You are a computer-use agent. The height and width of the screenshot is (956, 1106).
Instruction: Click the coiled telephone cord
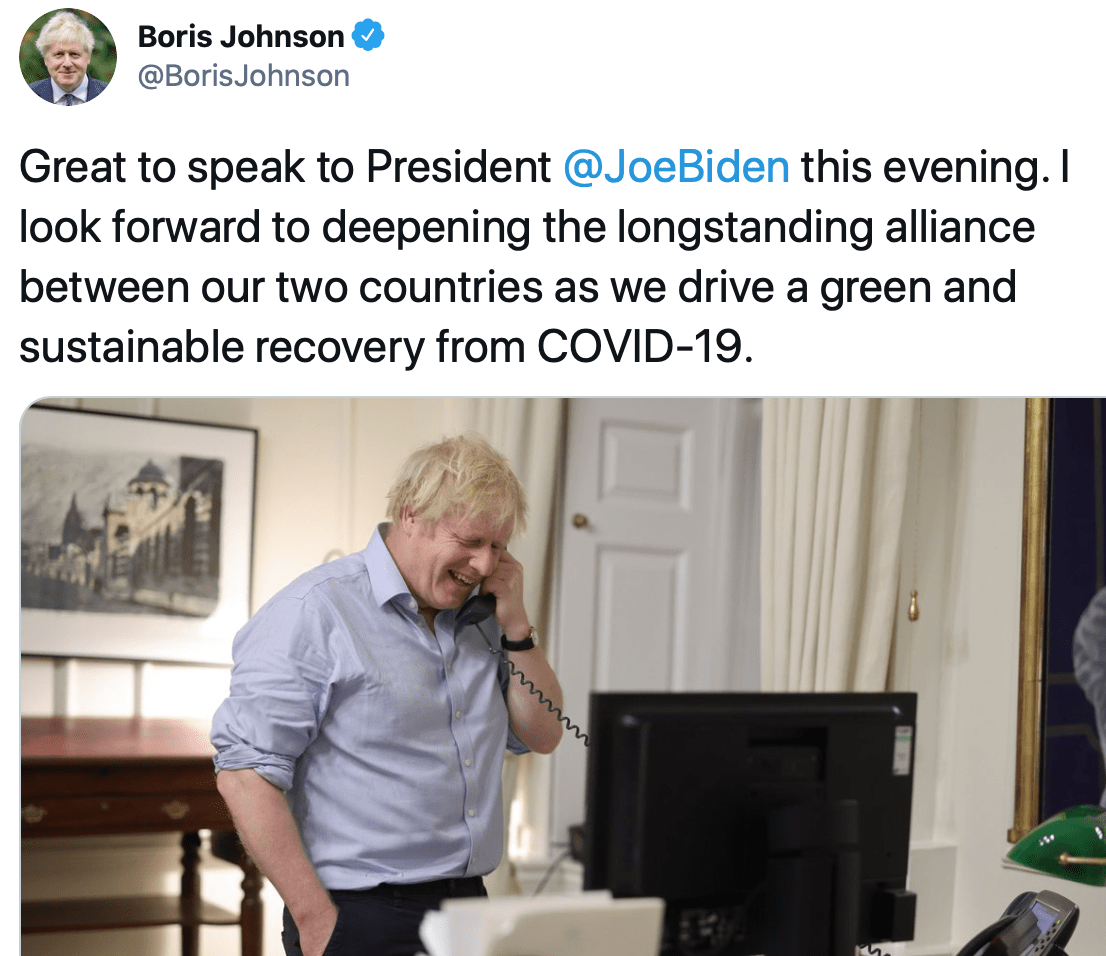(x=543, y=698)
